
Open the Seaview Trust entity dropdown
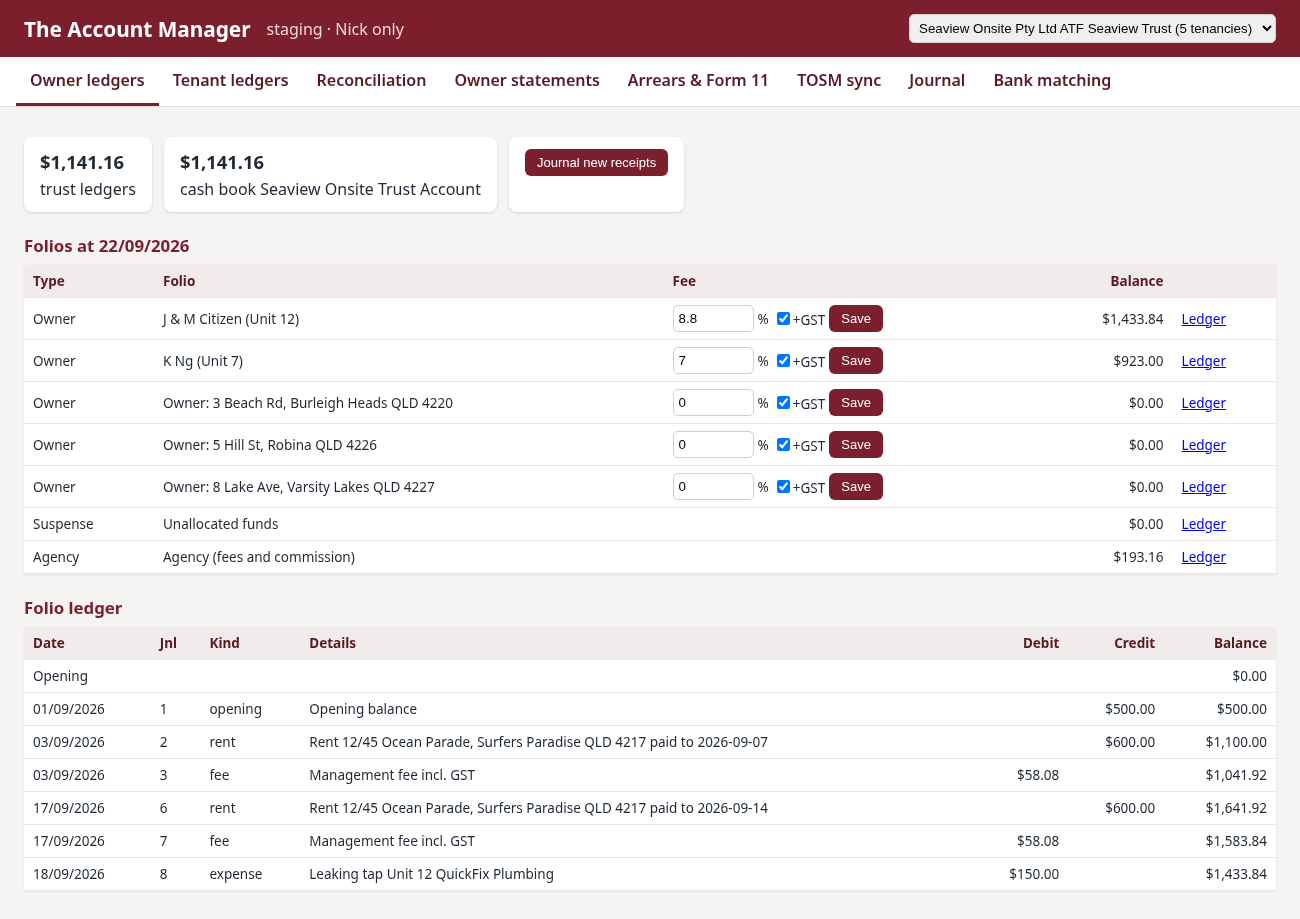tap(1092, 28)
